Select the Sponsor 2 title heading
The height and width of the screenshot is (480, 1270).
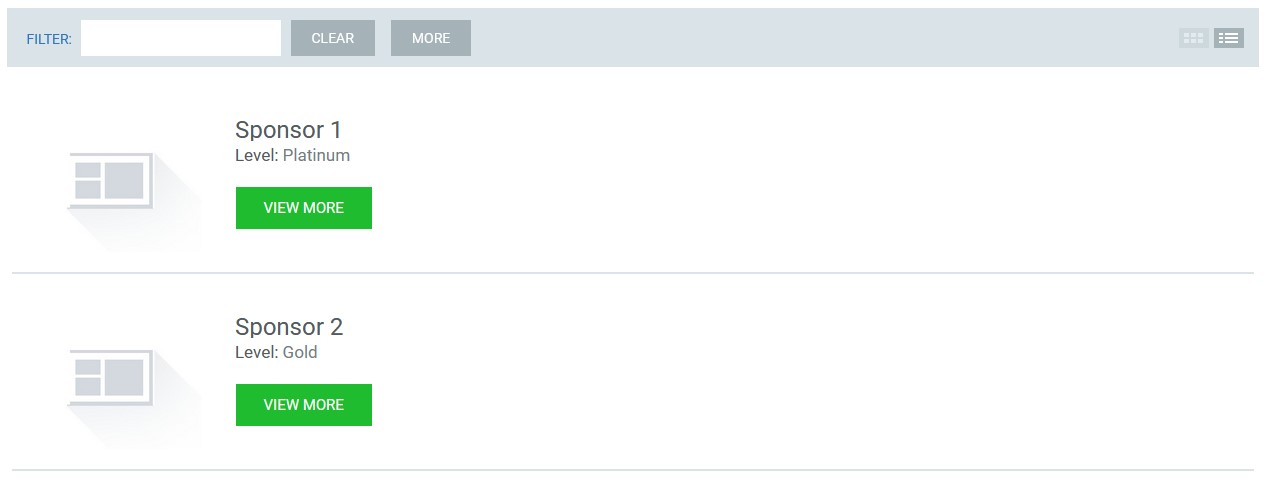click(289, 327)
